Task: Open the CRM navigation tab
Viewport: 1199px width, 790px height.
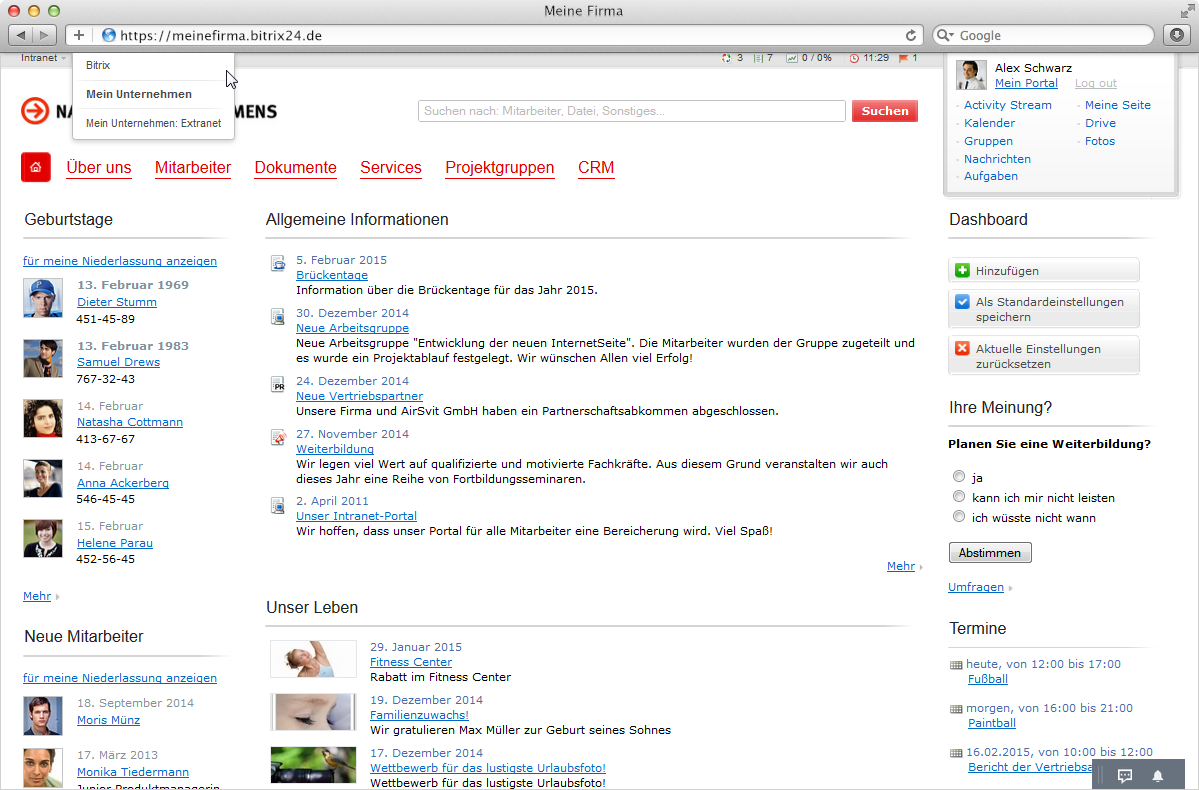Action: [x=596, y=167]
